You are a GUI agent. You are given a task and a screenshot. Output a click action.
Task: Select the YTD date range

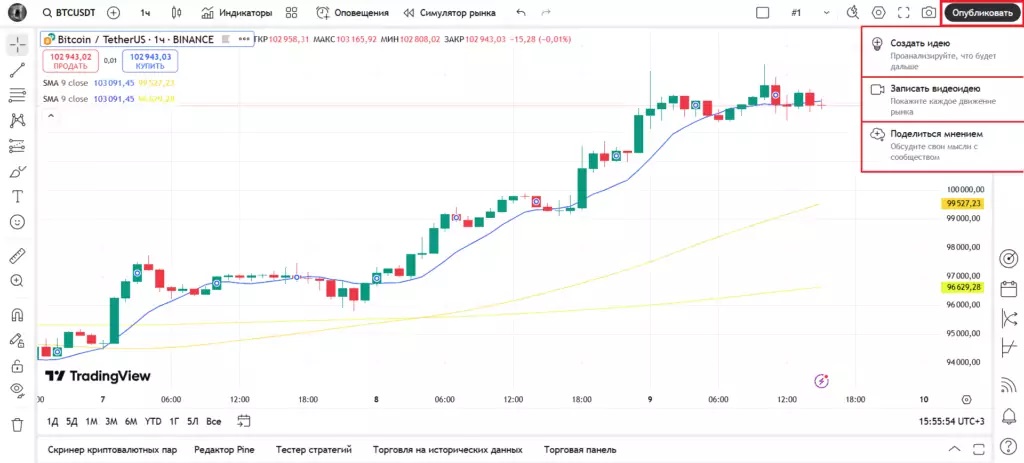pos(153,421)
